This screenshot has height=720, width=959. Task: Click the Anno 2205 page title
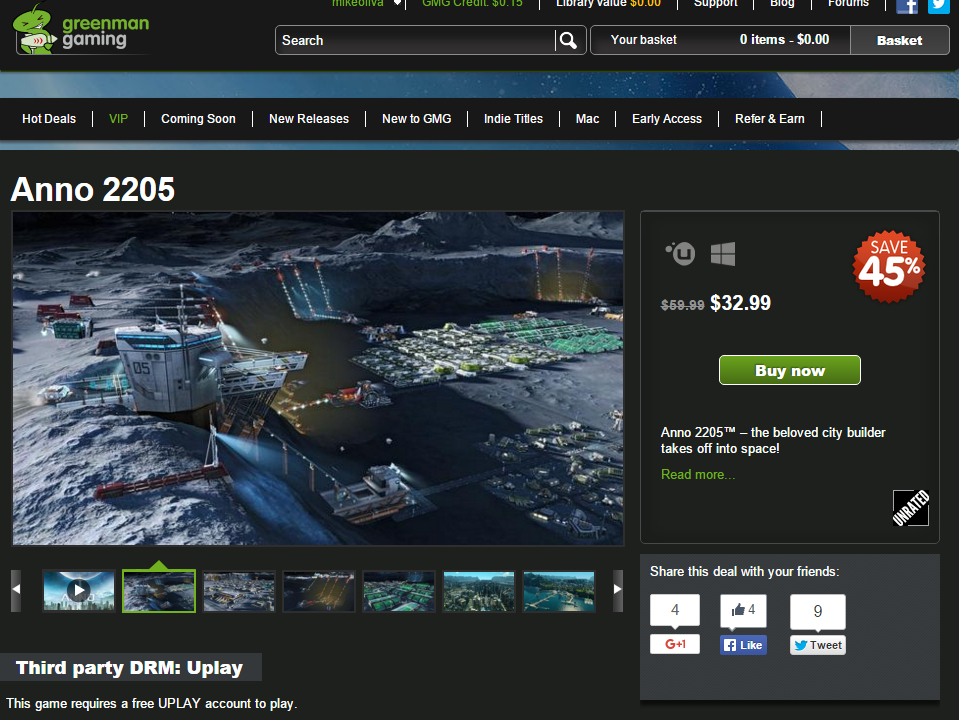click(x=93, y=189)
